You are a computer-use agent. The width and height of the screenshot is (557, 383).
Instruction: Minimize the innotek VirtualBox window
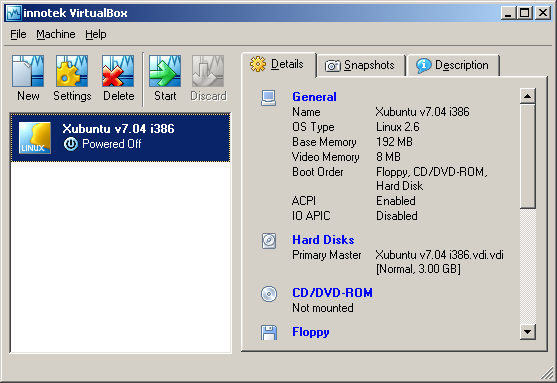(508, 13)
